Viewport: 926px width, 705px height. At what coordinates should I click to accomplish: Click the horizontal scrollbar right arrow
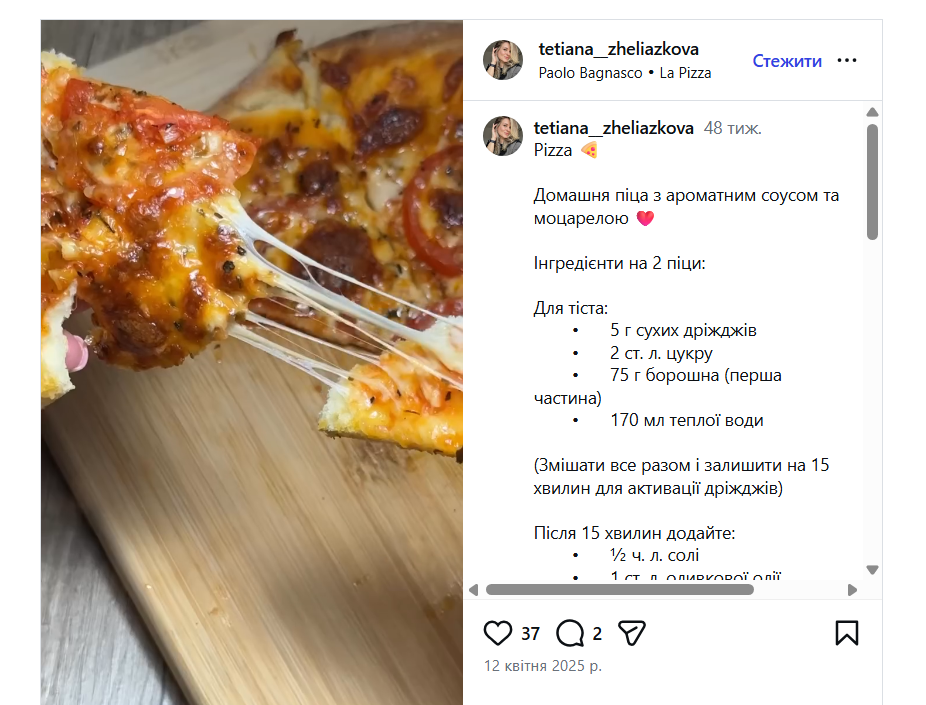853,590
